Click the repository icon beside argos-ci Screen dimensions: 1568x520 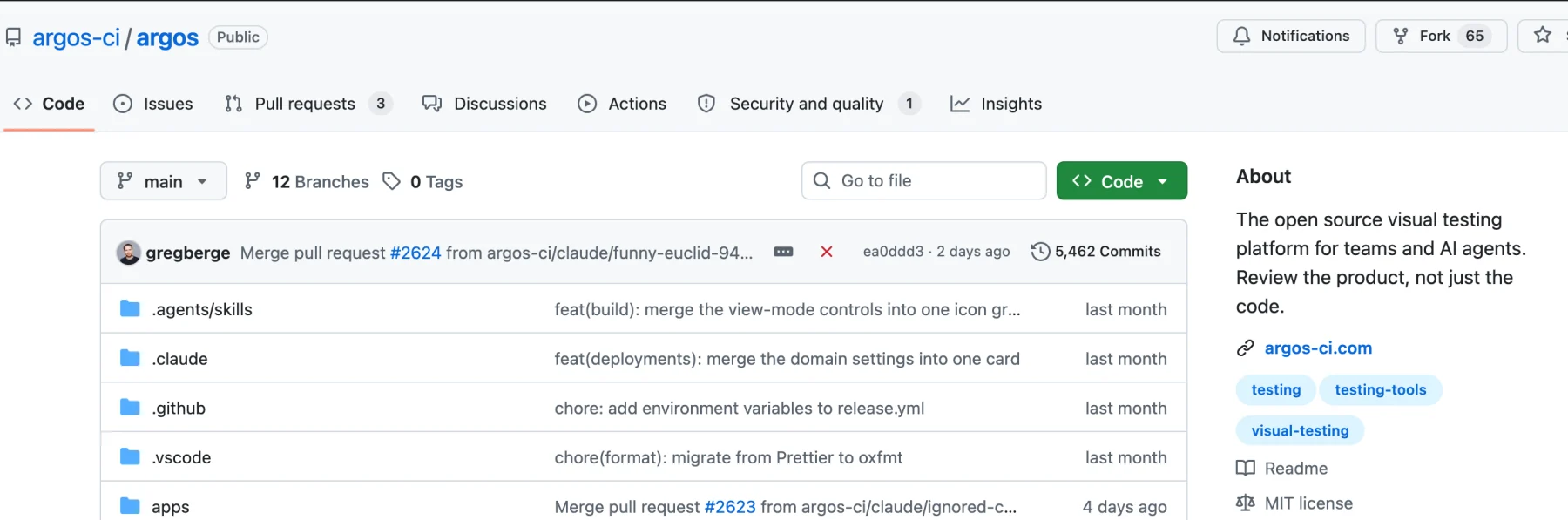[13, 37]
